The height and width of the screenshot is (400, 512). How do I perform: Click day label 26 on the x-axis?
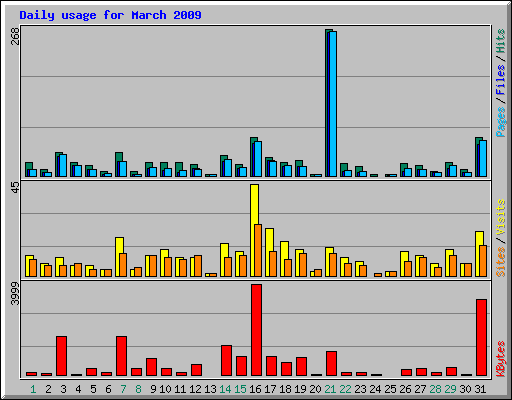coord(405,389)
